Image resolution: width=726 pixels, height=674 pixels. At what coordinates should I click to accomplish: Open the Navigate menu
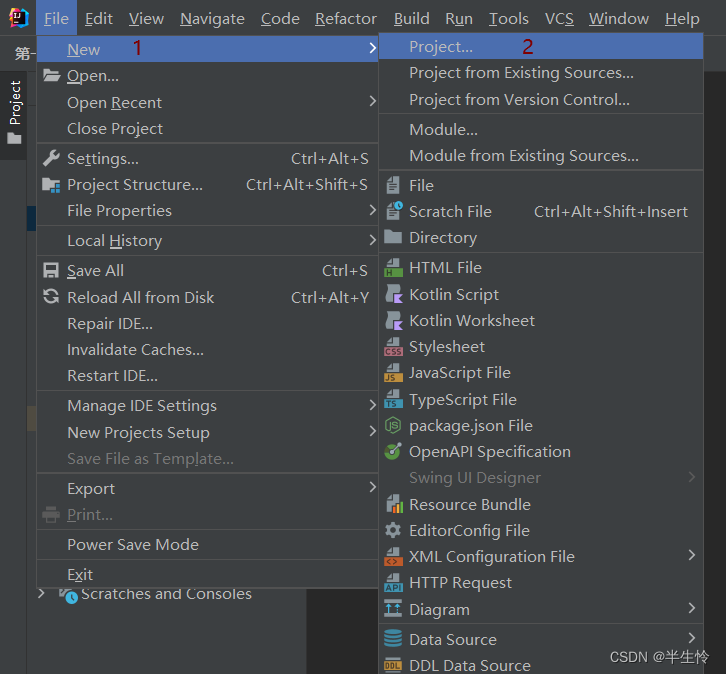[x=212, y=19]
